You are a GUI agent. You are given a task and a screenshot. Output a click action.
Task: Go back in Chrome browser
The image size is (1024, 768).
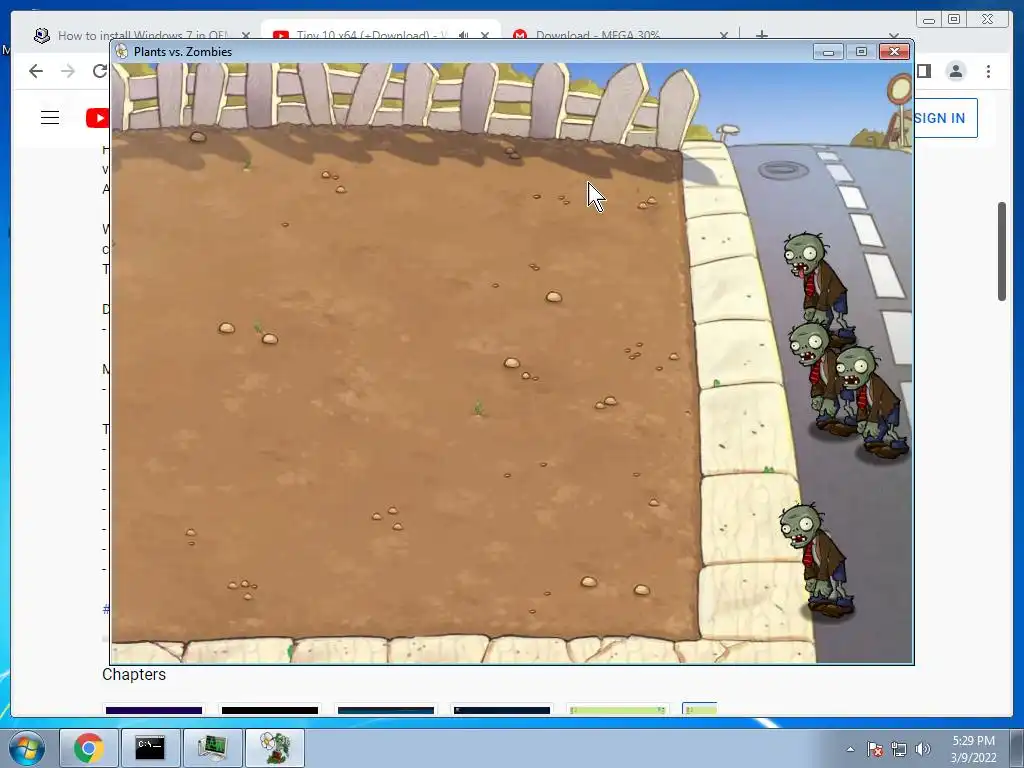(36, 71)
